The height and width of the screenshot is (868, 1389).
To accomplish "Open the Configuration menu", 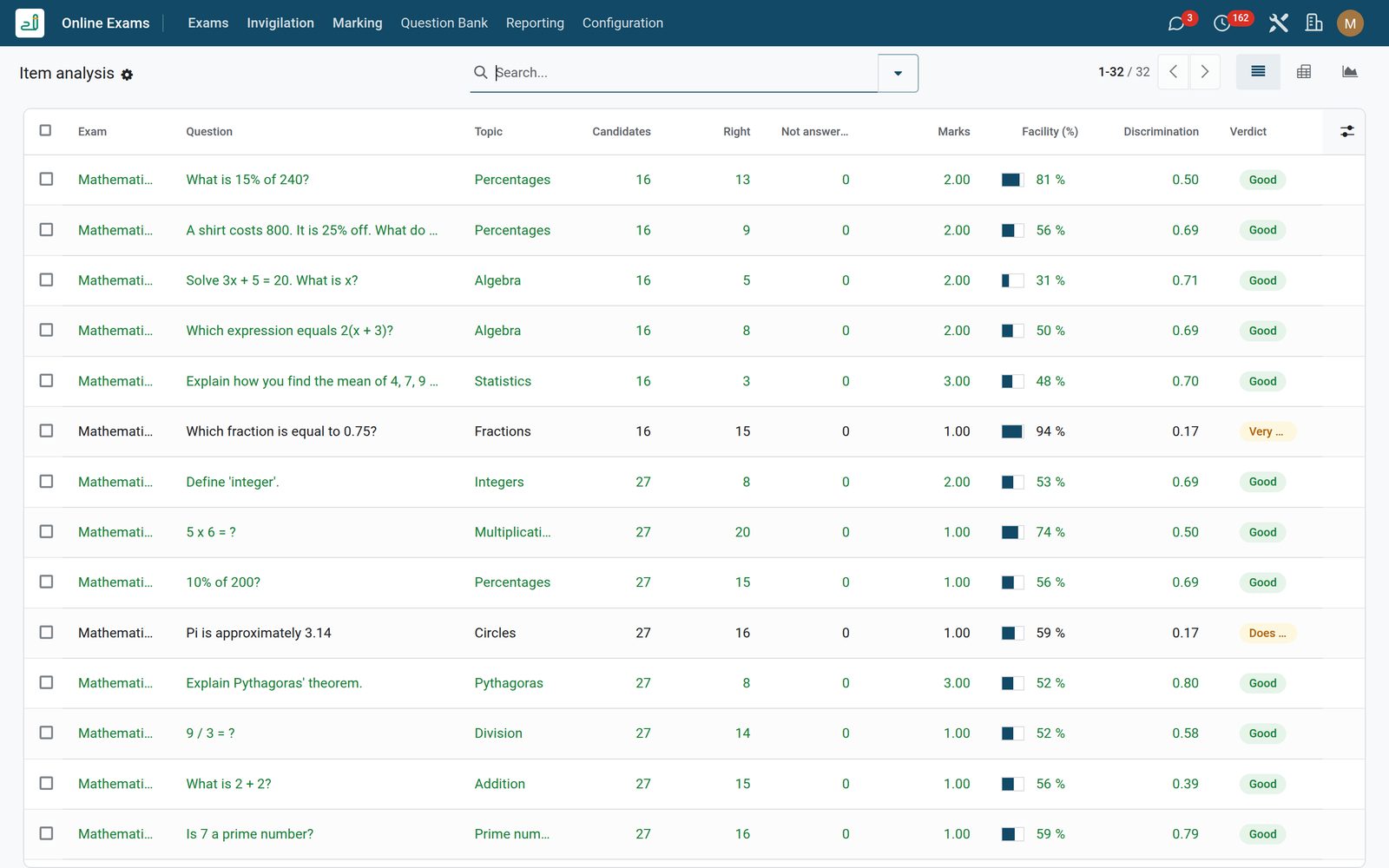I will click(x=622, y=23).
